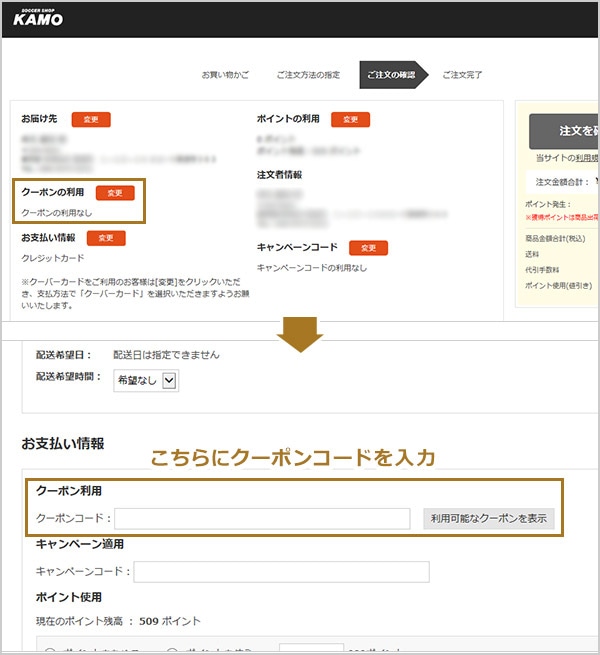Viewport: 600px width, 655px height.
Task: Select the first point usage radio button
Action: point(48,650)
